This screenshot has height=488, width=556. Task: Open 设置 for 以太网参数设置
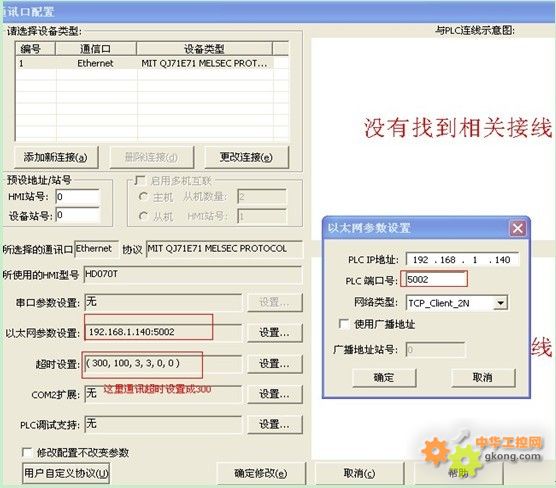[274, 333]
